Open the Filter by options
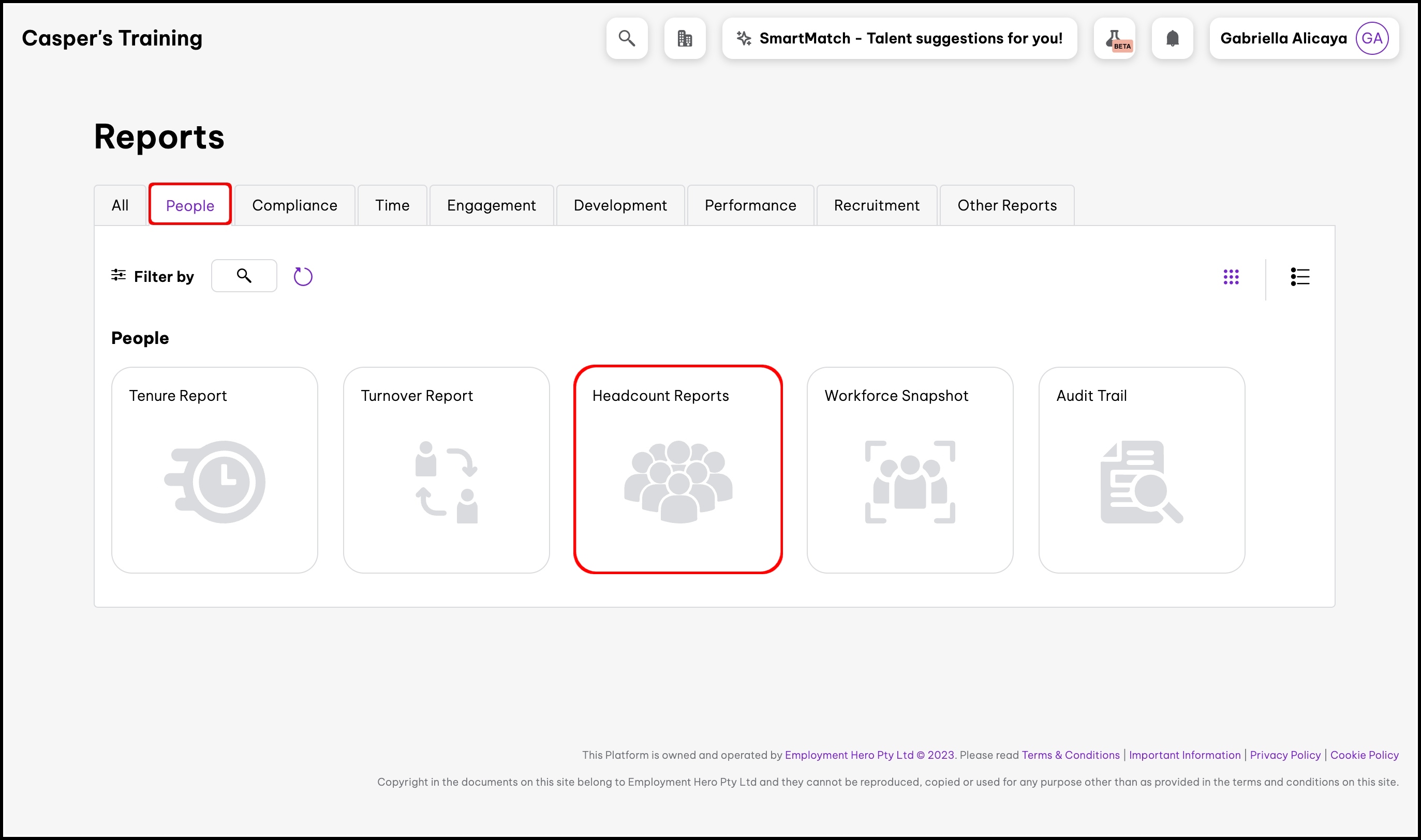The width and height of the screenshot is (1421, 840). 152,276
